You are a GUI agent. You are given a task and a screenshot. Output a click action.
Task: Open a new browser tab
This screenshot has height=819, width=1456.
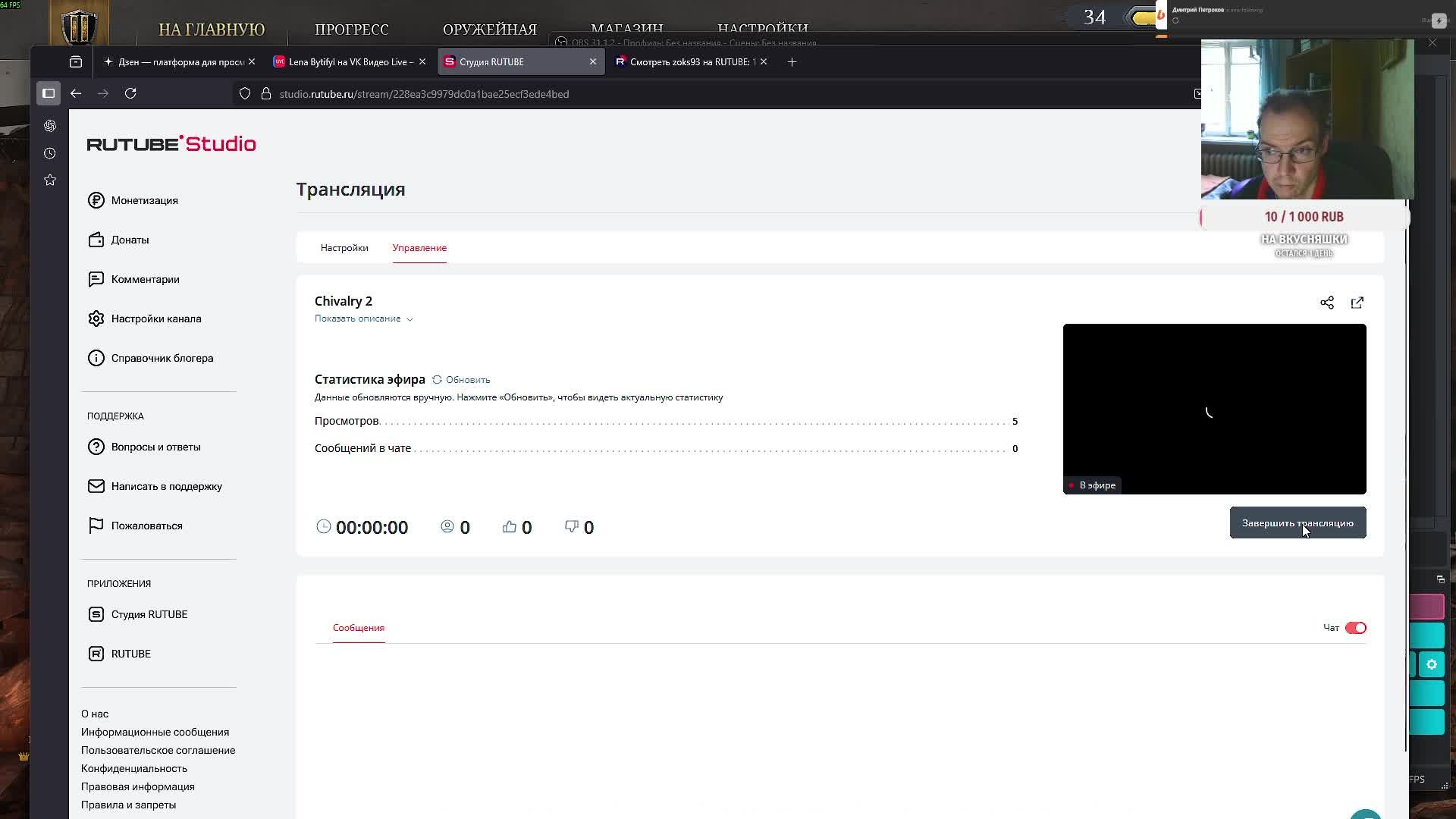792,62
